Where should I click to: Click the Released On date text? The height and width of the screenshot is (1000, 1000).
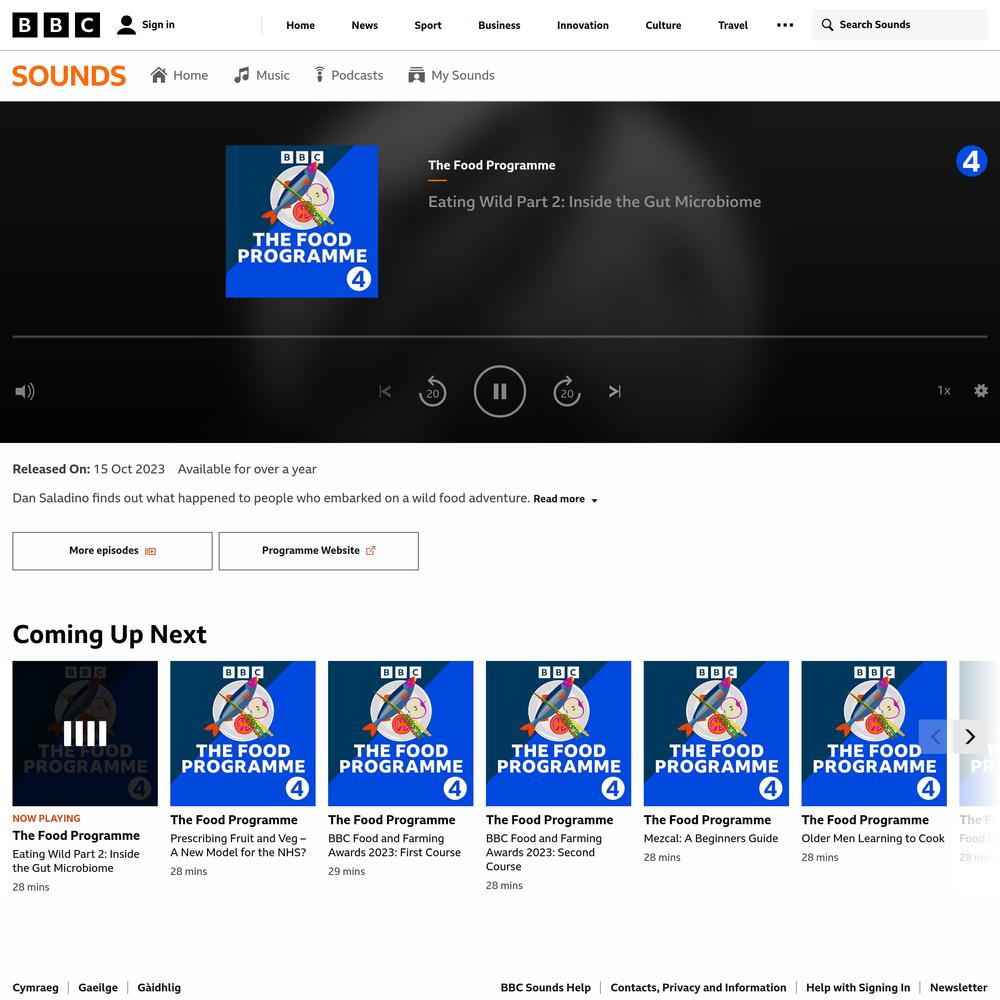[x=89, y=469]
